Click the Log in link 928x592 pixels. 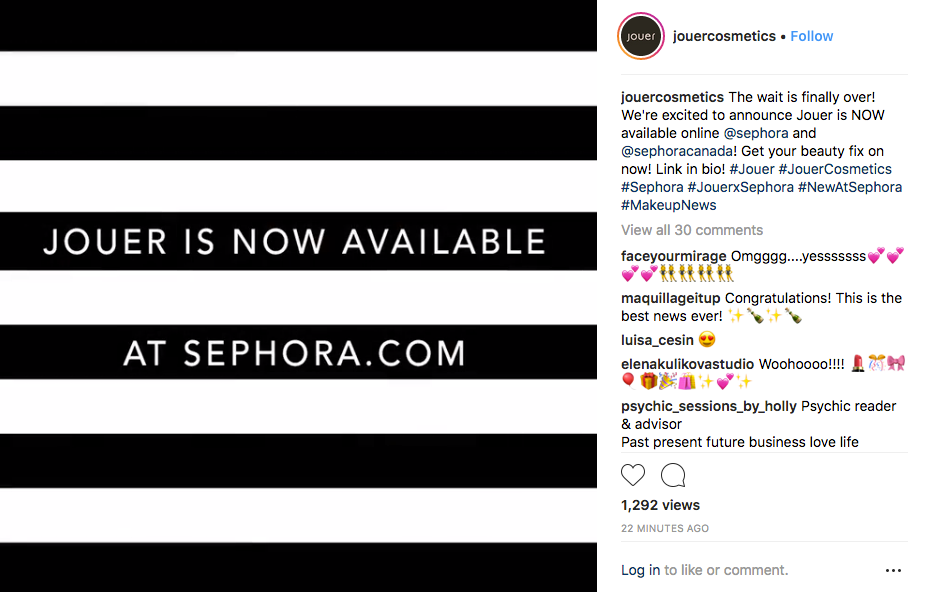click(x=640, y=570)
